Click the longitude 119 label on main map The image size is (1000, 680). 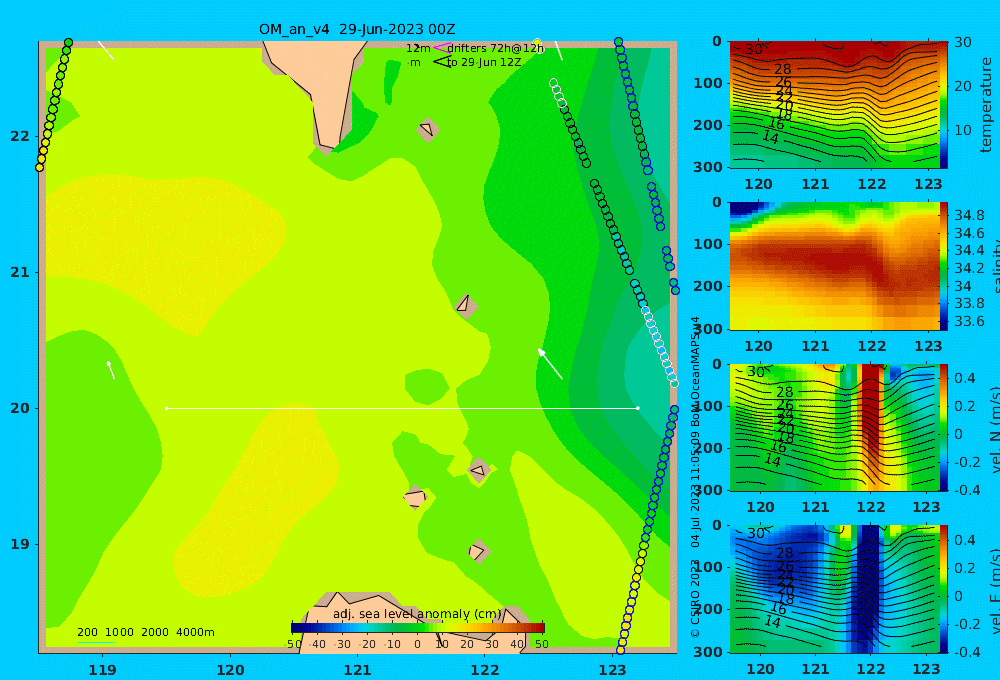(103, 670)
